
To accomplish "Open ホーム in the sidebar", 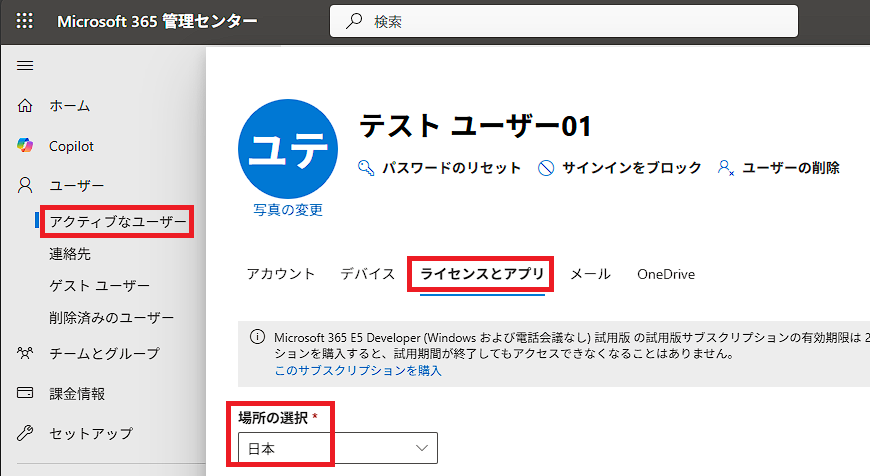I will click(x=69, y=105).
